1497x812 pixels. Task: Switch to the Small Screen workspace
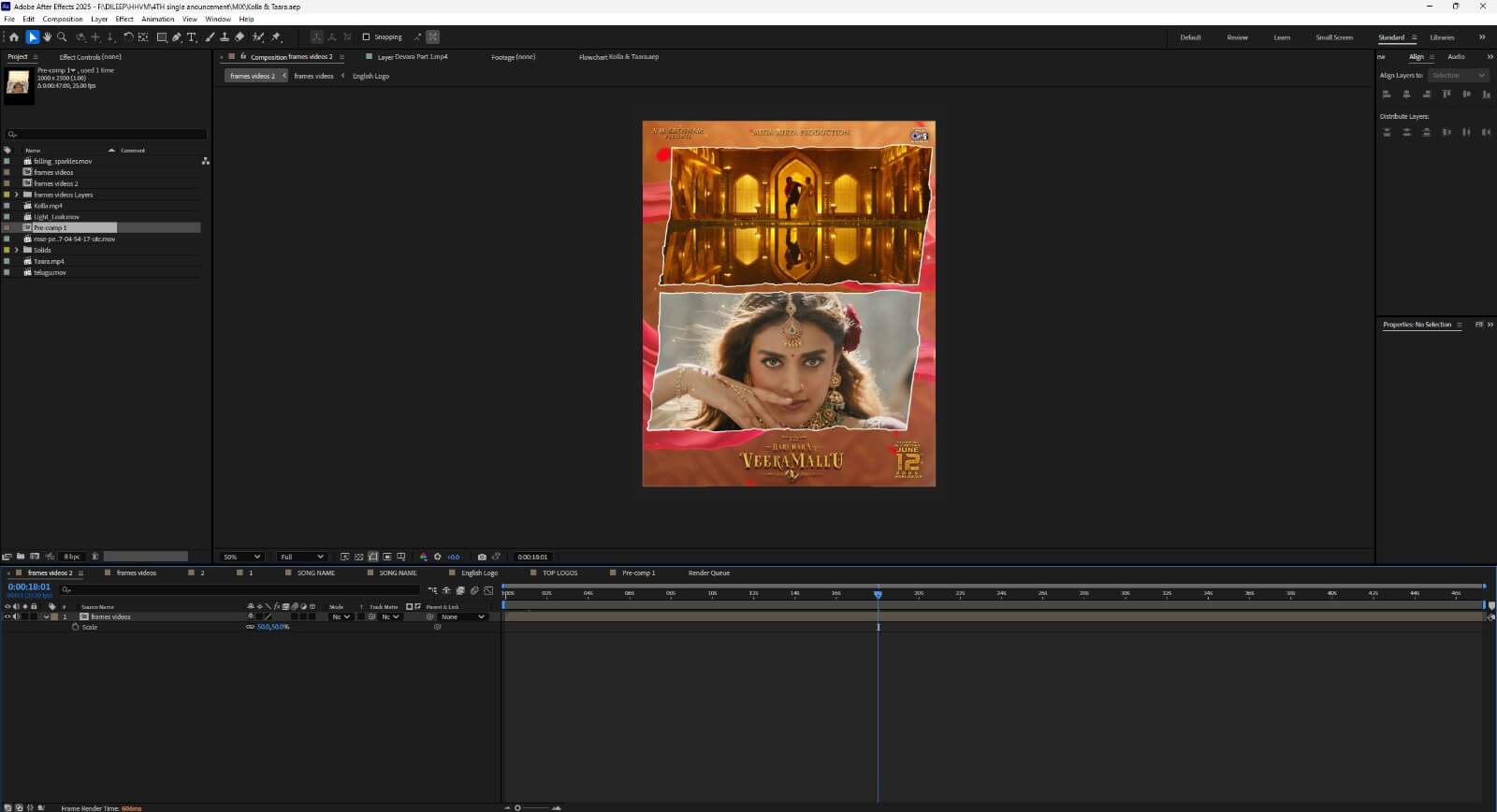1333,37
